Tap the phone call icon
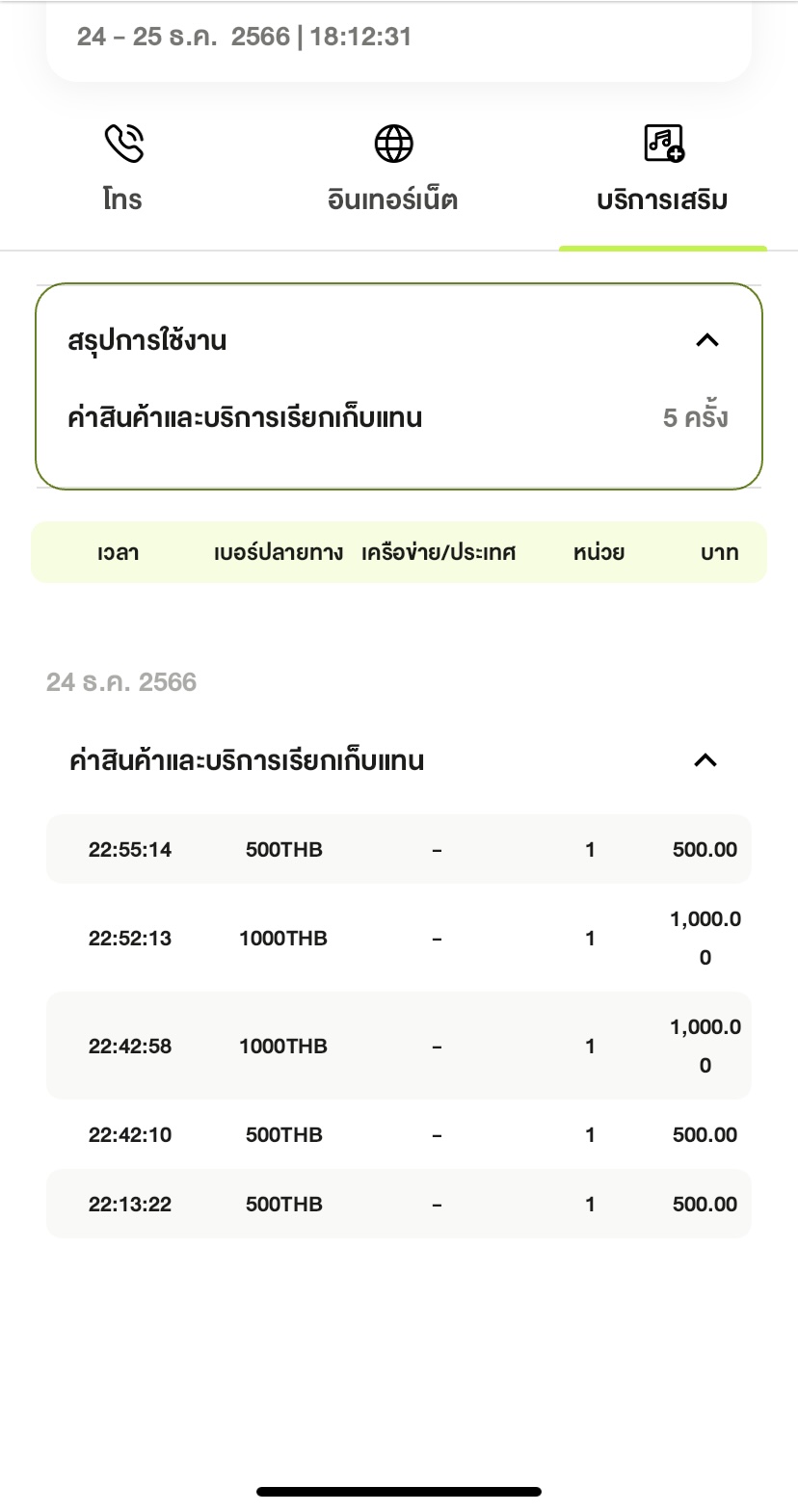The width and height of the screenshot is (798, 1512). [123, 144]
